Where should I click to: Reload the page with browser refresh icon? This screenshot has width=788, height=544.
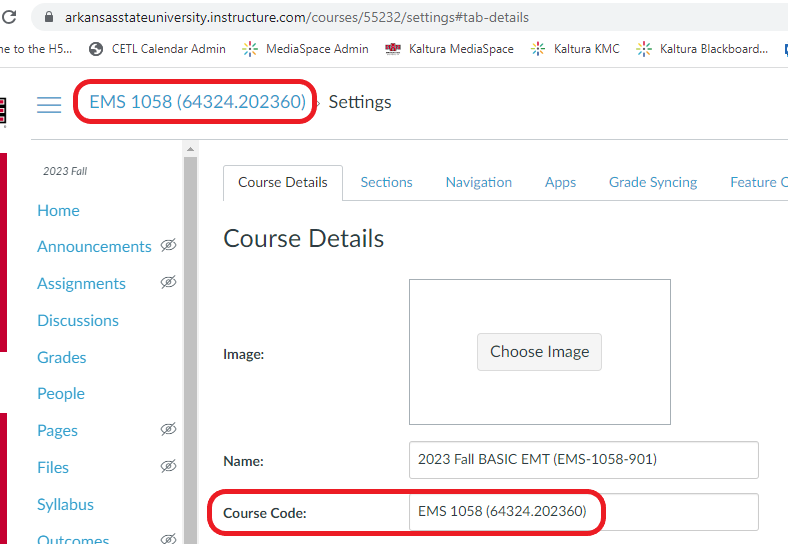tap(9, 17)
